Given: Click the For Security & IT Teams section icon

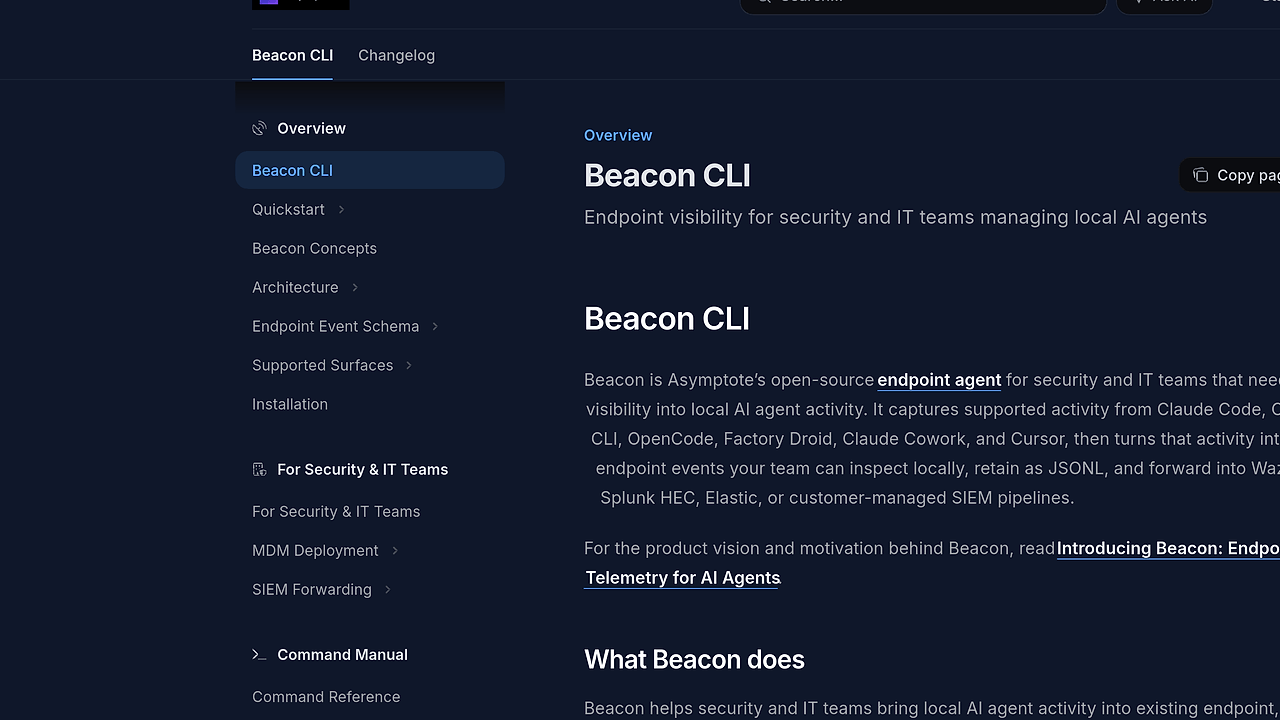Looking at the screenshot, I should click(x=259, y=469).
